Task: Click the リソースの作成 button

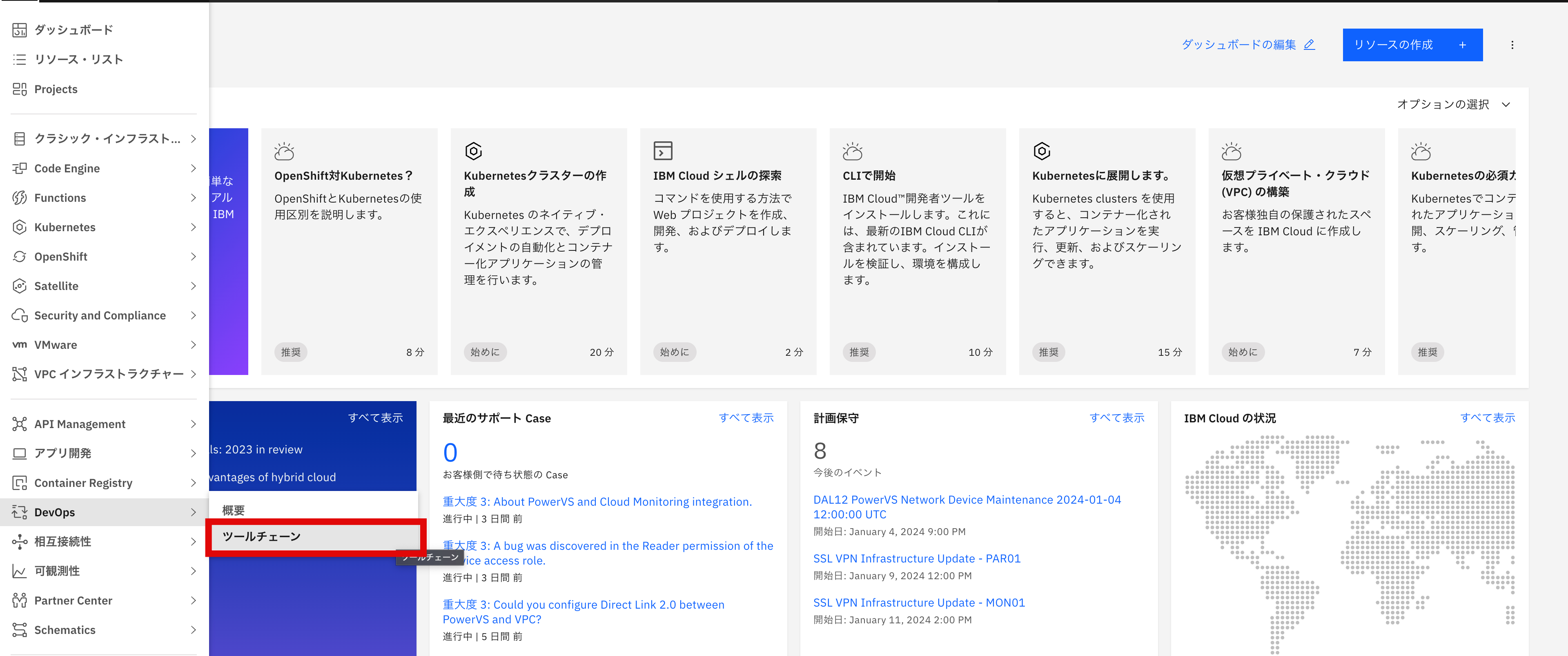Action: 1412,45
